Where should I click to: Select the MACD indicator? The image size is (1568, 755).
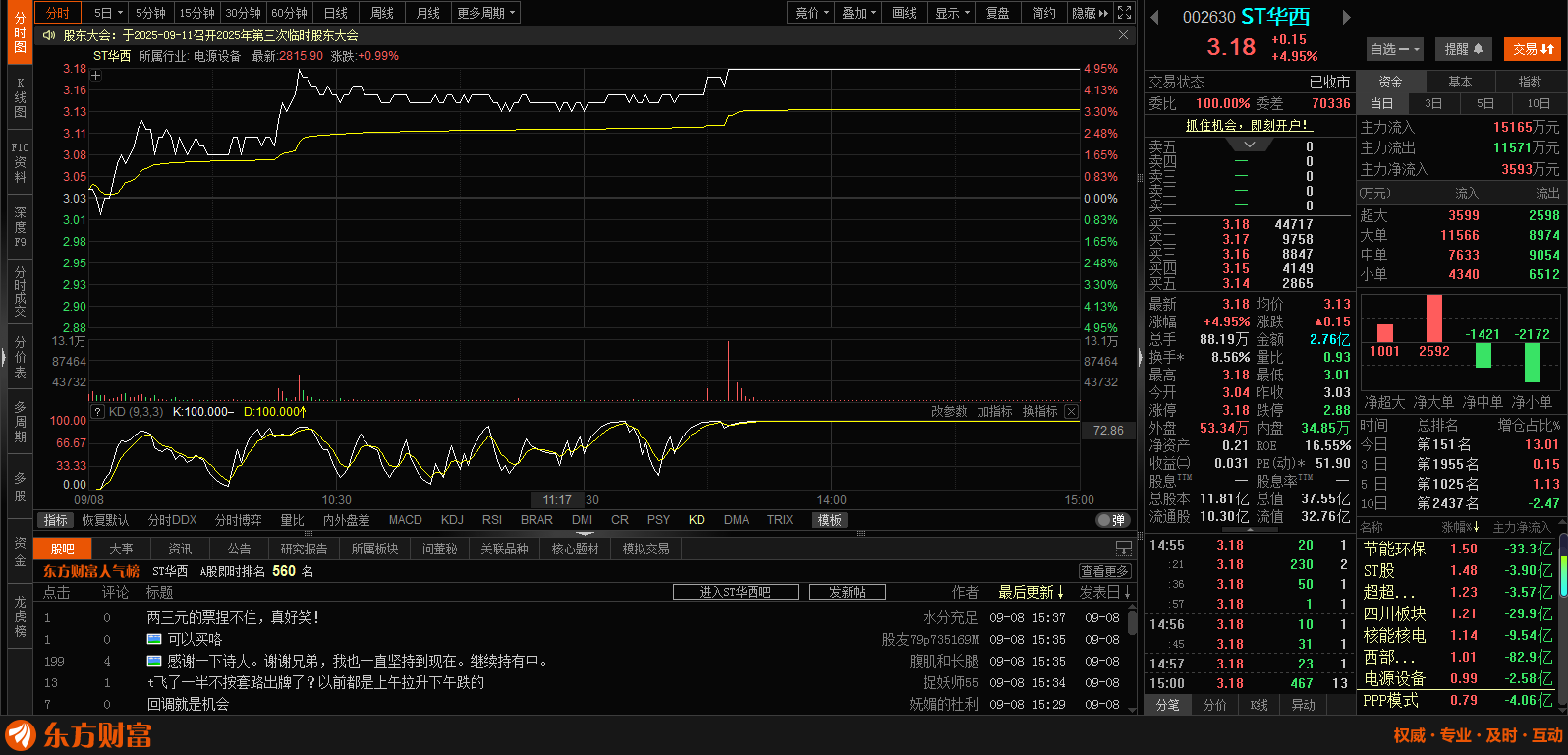tap(405, 520)
